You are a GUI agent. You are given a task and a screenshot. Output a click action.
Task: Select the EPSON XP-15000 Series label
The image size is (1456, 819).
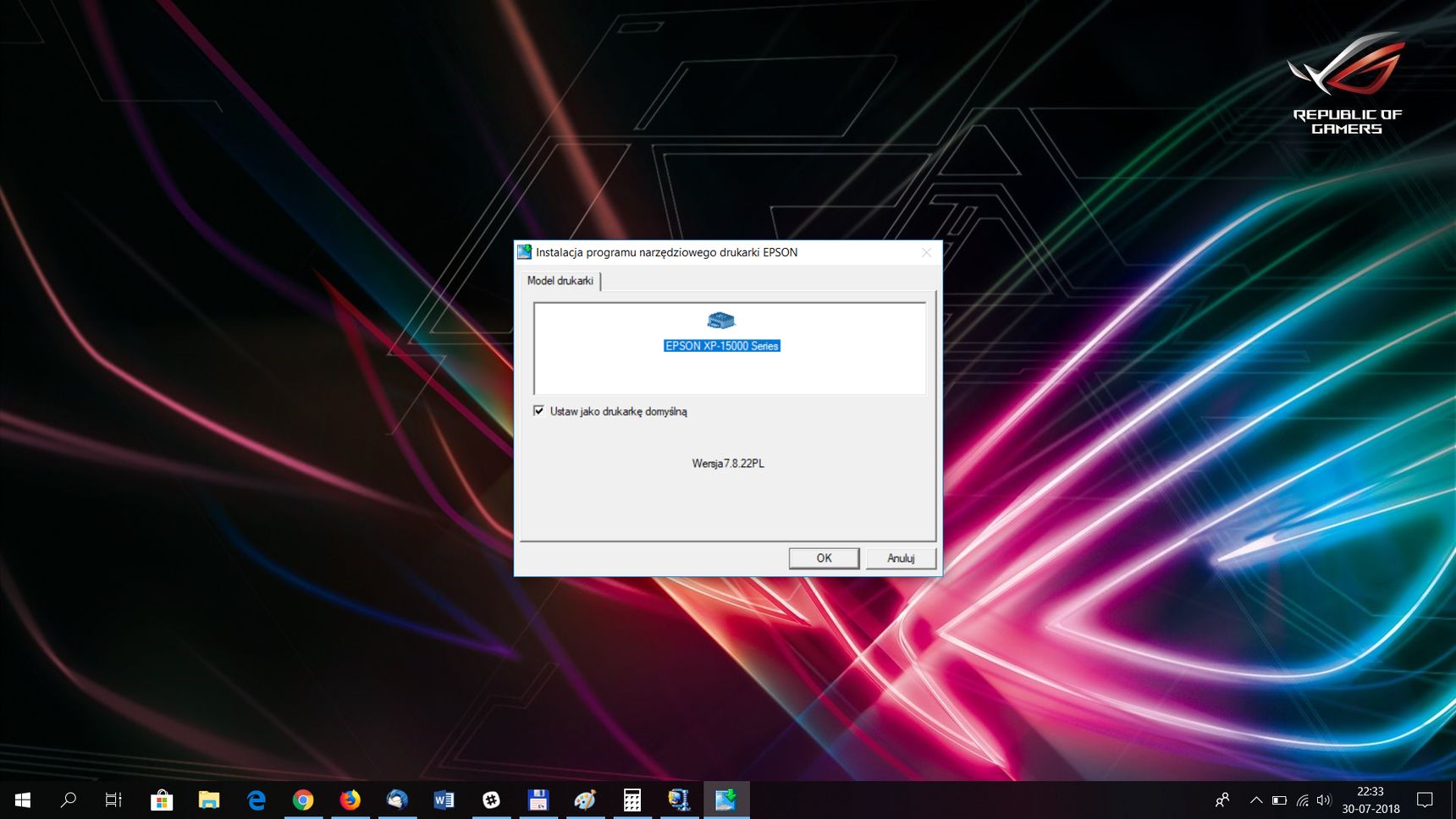[x=722, y=346]
